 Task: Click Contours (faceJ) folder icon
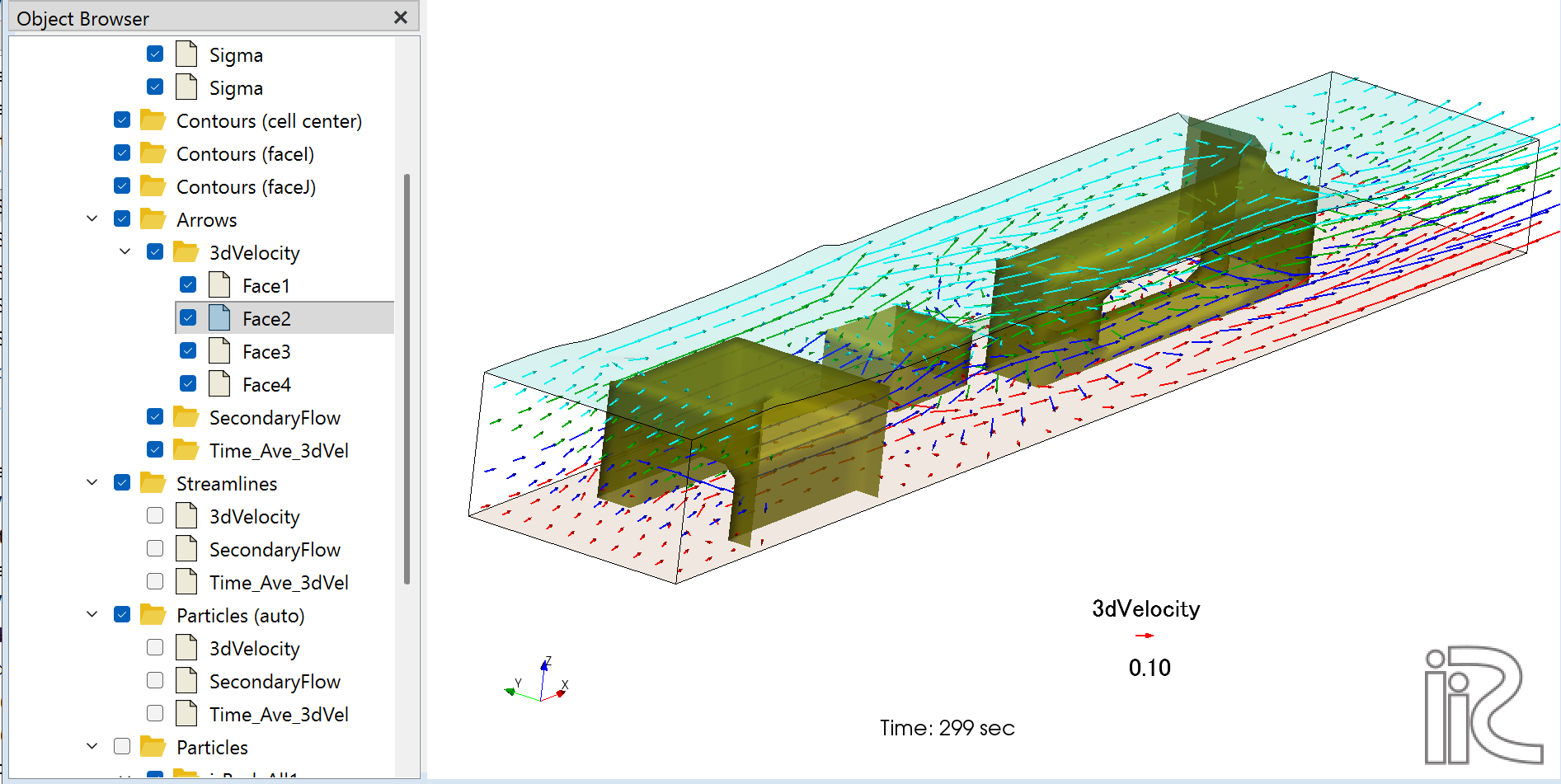(153, 185)
